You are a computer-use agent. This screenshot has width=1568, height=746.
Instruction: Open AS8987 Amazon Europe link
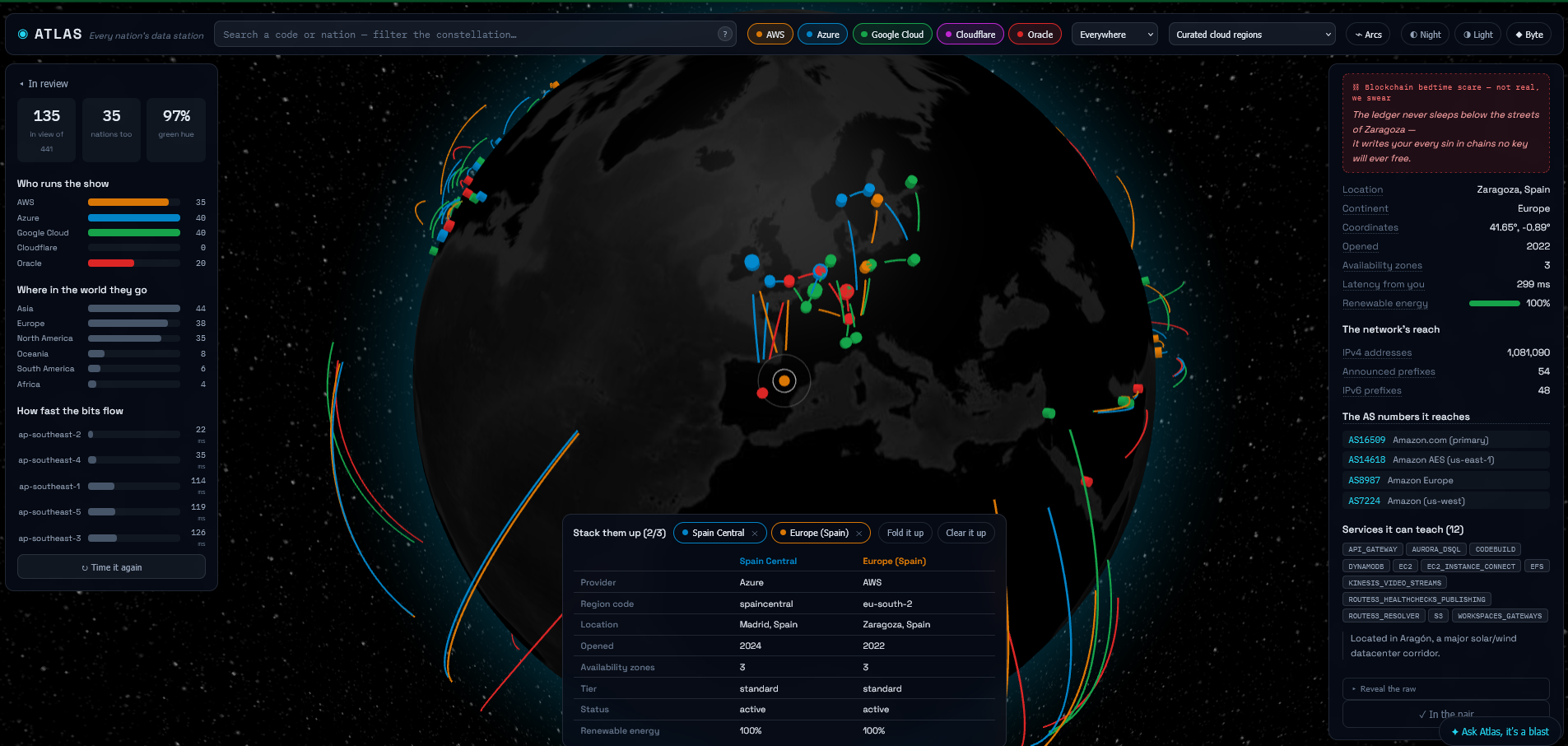point(1445,480)
